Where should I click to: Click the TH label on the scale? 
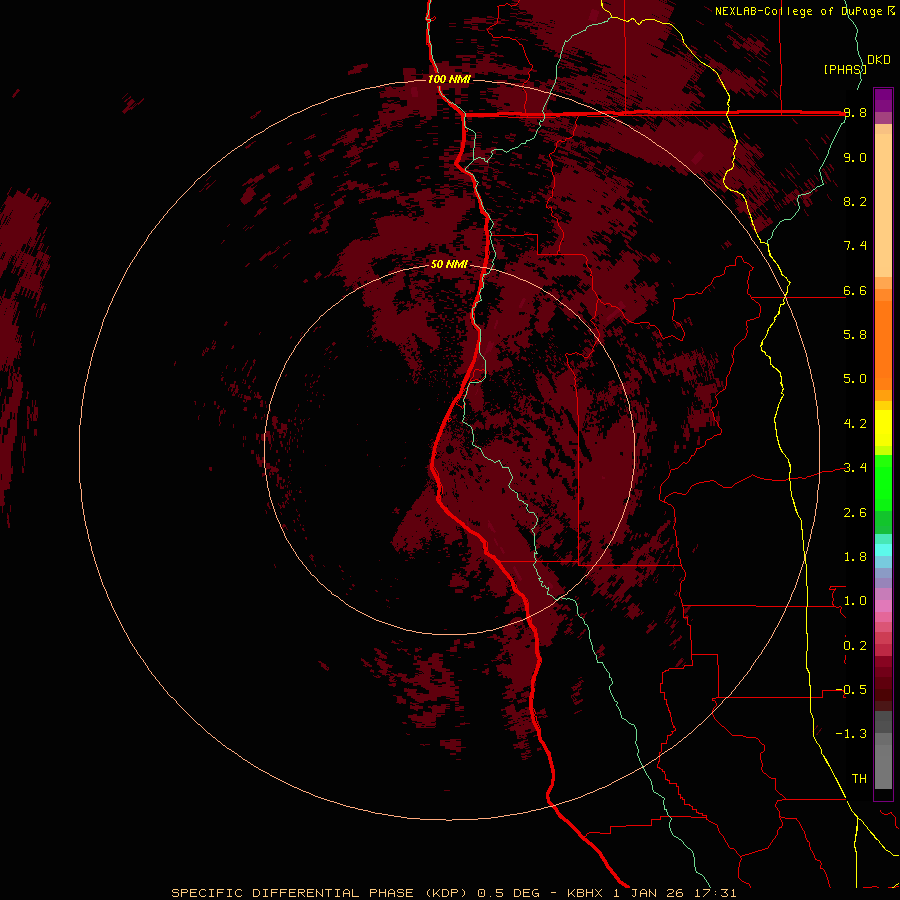point(859,778)
